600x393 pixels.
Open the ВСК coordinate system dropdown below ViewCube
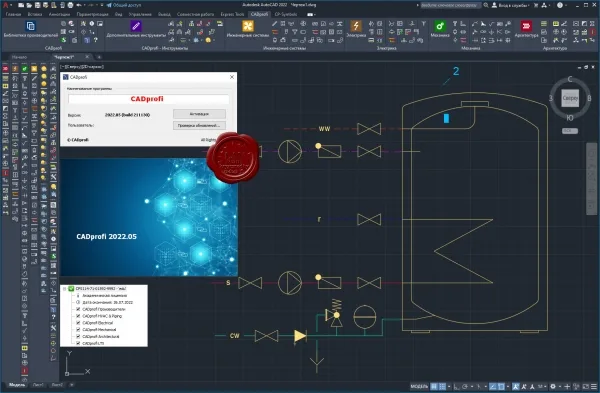pos(570,131)
